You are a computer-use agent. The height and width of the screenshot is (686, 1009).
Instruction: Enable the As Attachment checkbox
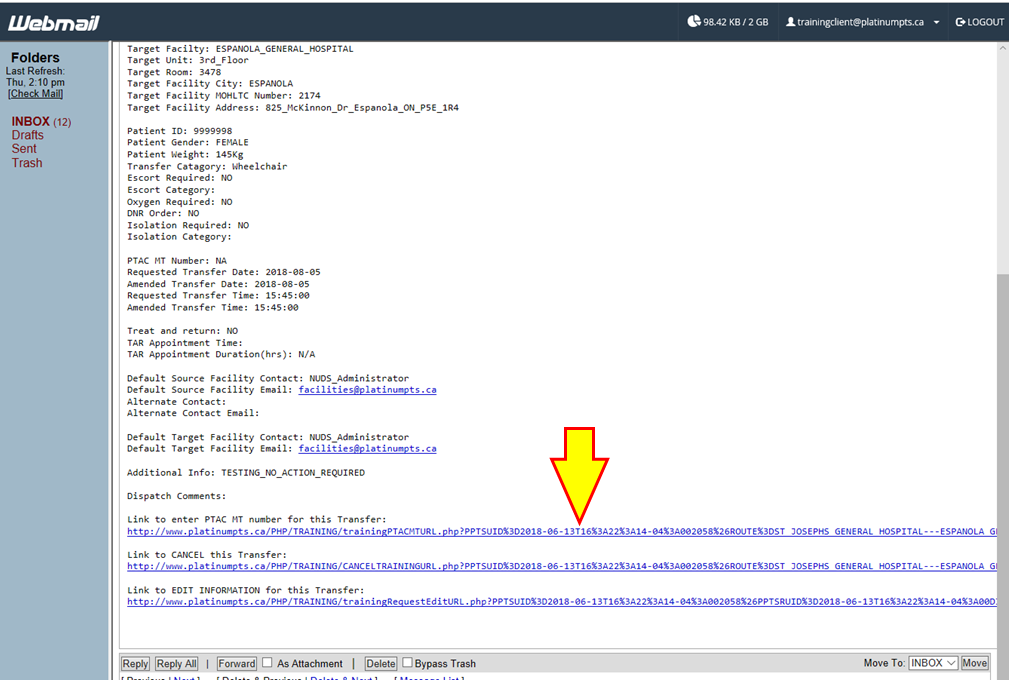coord(267,663)
